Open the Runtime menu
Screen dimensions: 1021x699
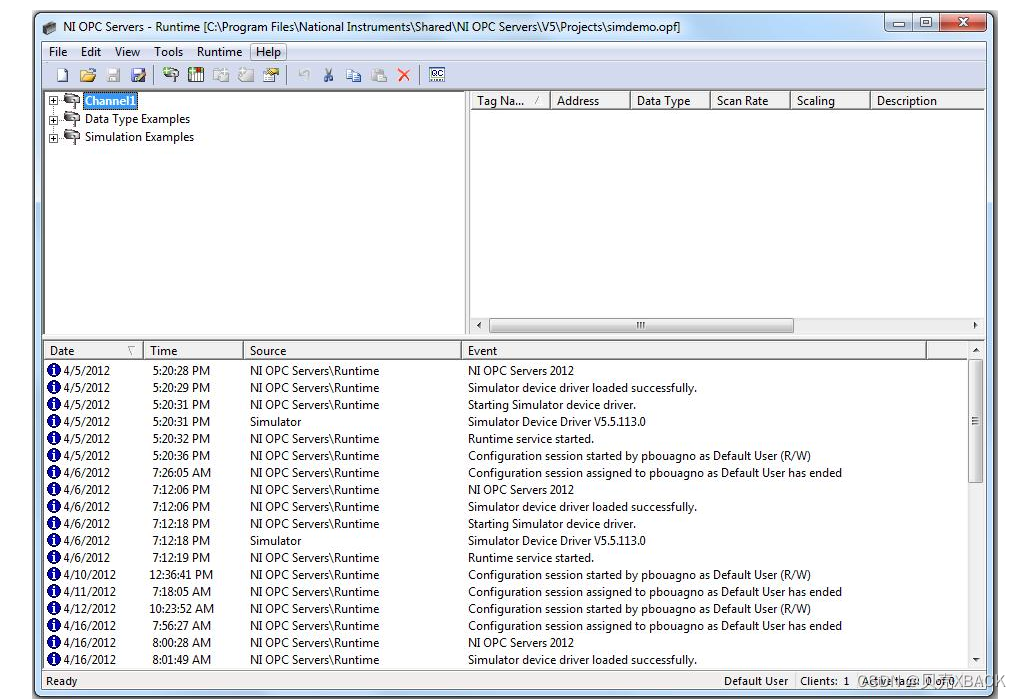219,51
